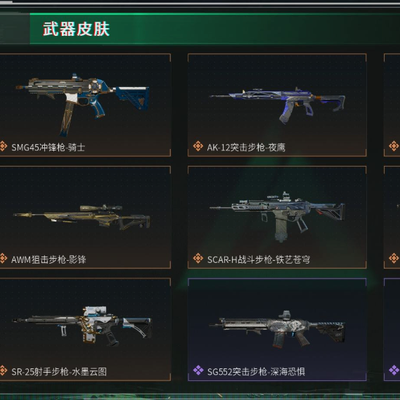Click orange rarity icon beside AK-12突击步枪-夜鹰
400x400 pixels.
pyautogui.click(x=198, y=146)
